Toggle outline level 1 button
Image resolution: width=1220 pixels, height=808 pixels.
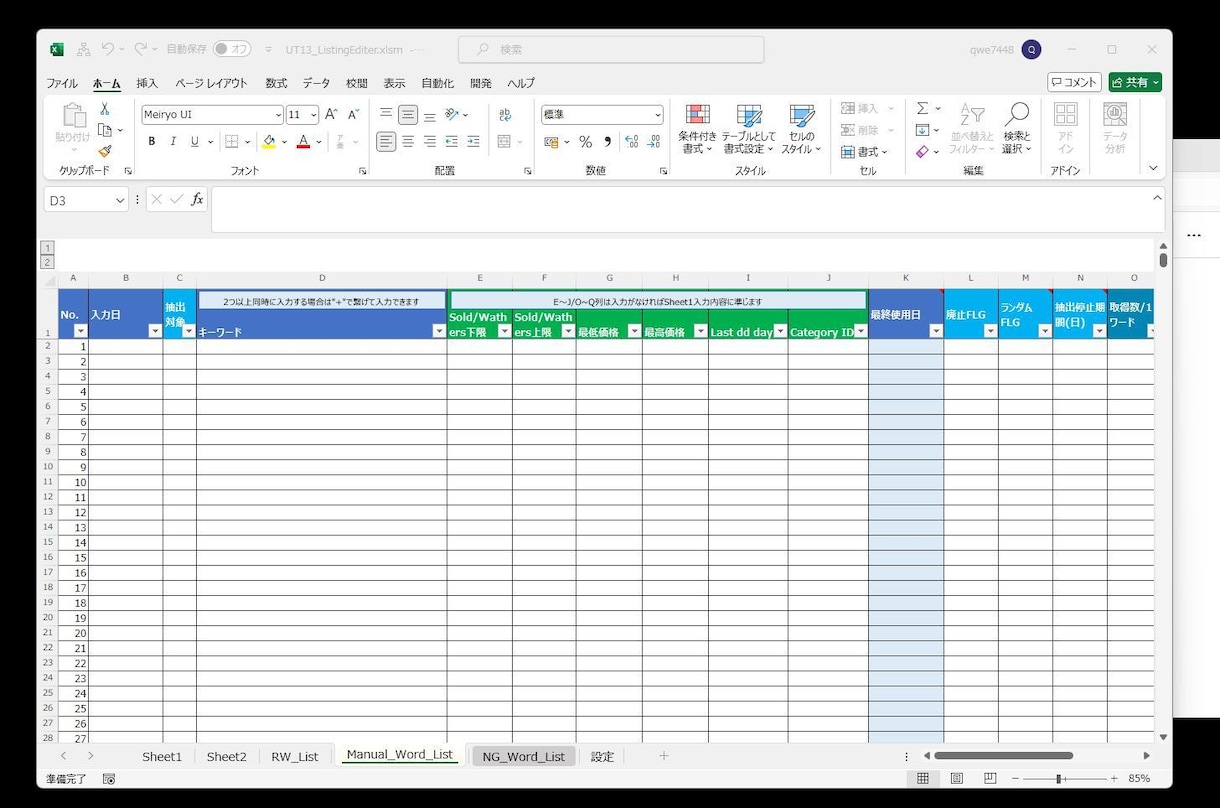(x=47, y=247)
